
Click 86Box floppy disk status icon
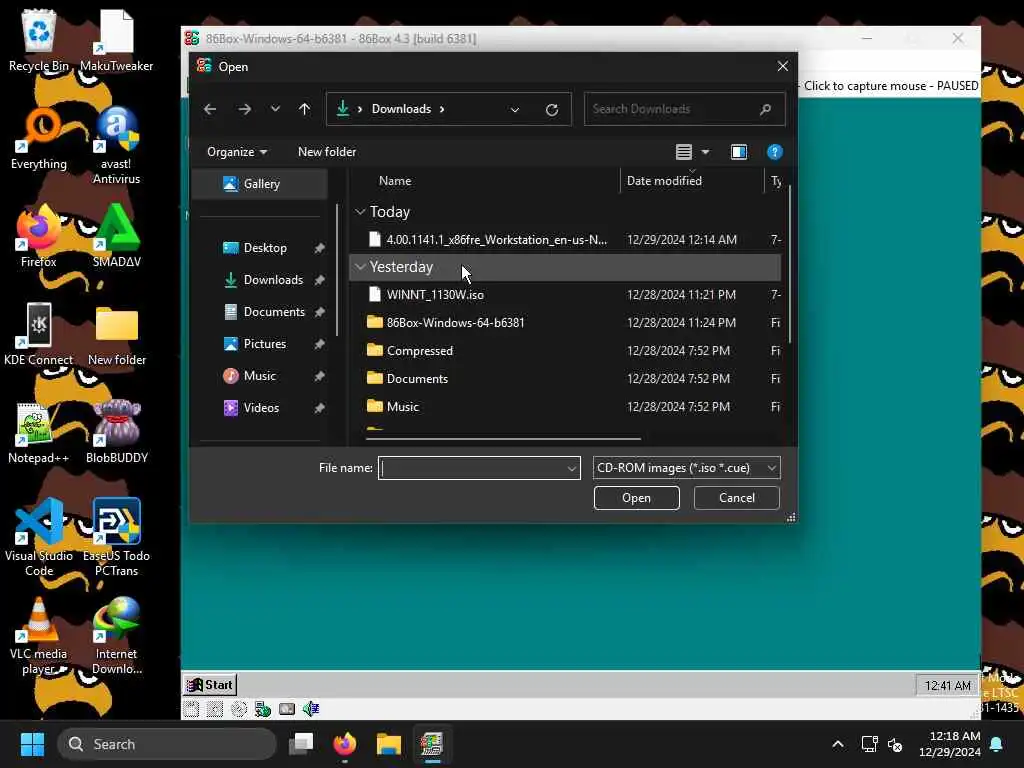pyautogui.click(x=191, y=709)
